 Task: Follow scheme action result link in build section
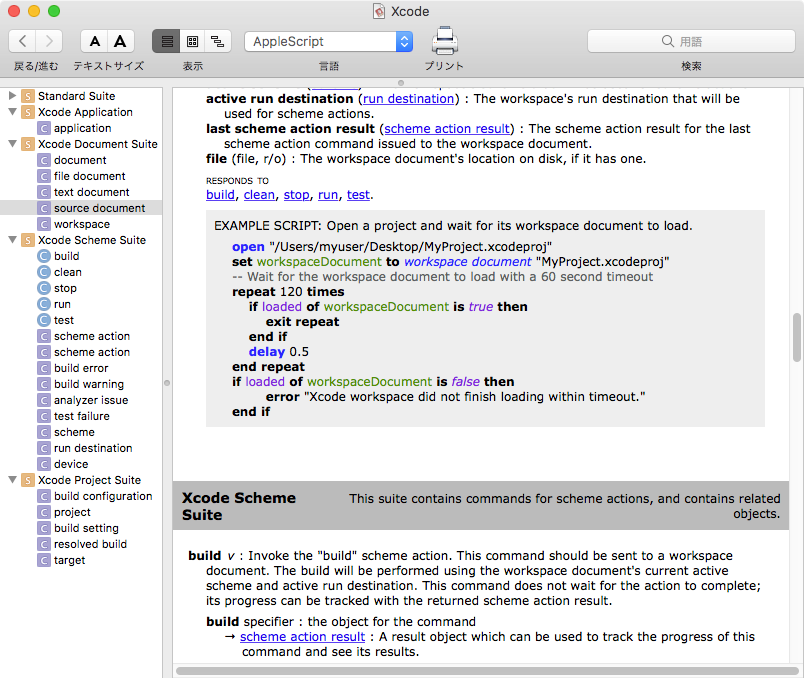tap(303, 636)
